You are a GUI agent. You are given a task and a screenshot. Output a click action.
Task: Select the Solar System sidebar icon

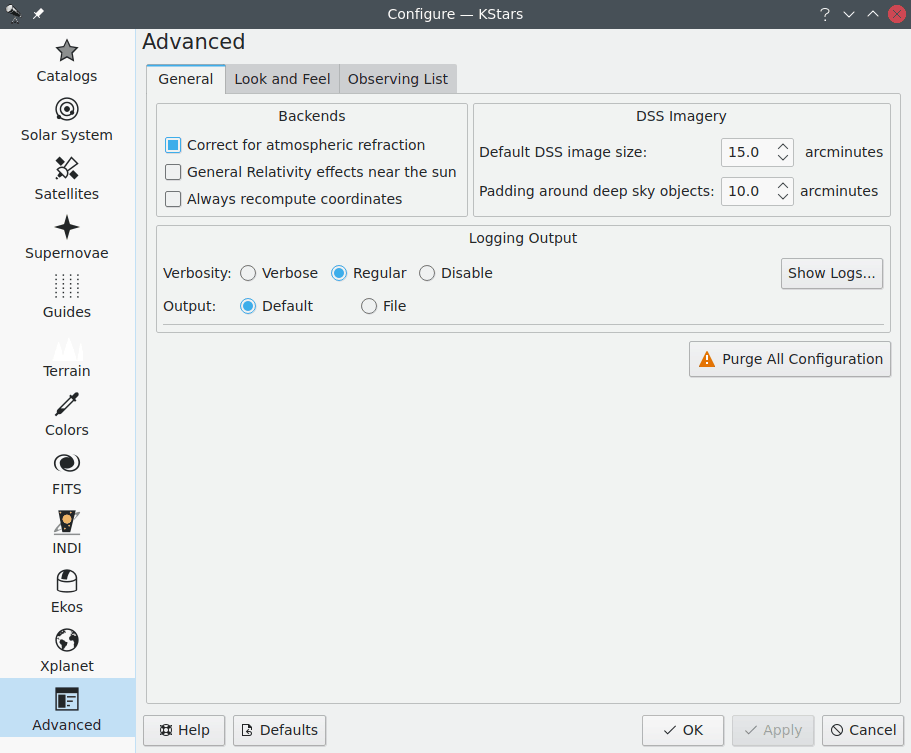tap(67, 120)
